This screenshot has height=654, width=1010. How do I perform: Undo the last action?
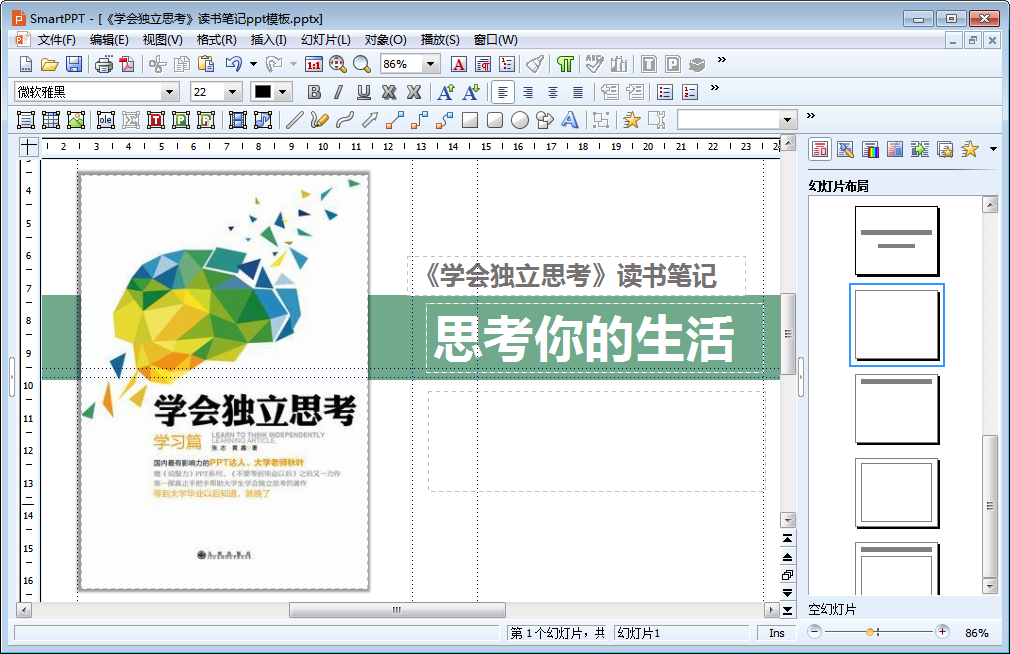(234, 64)
